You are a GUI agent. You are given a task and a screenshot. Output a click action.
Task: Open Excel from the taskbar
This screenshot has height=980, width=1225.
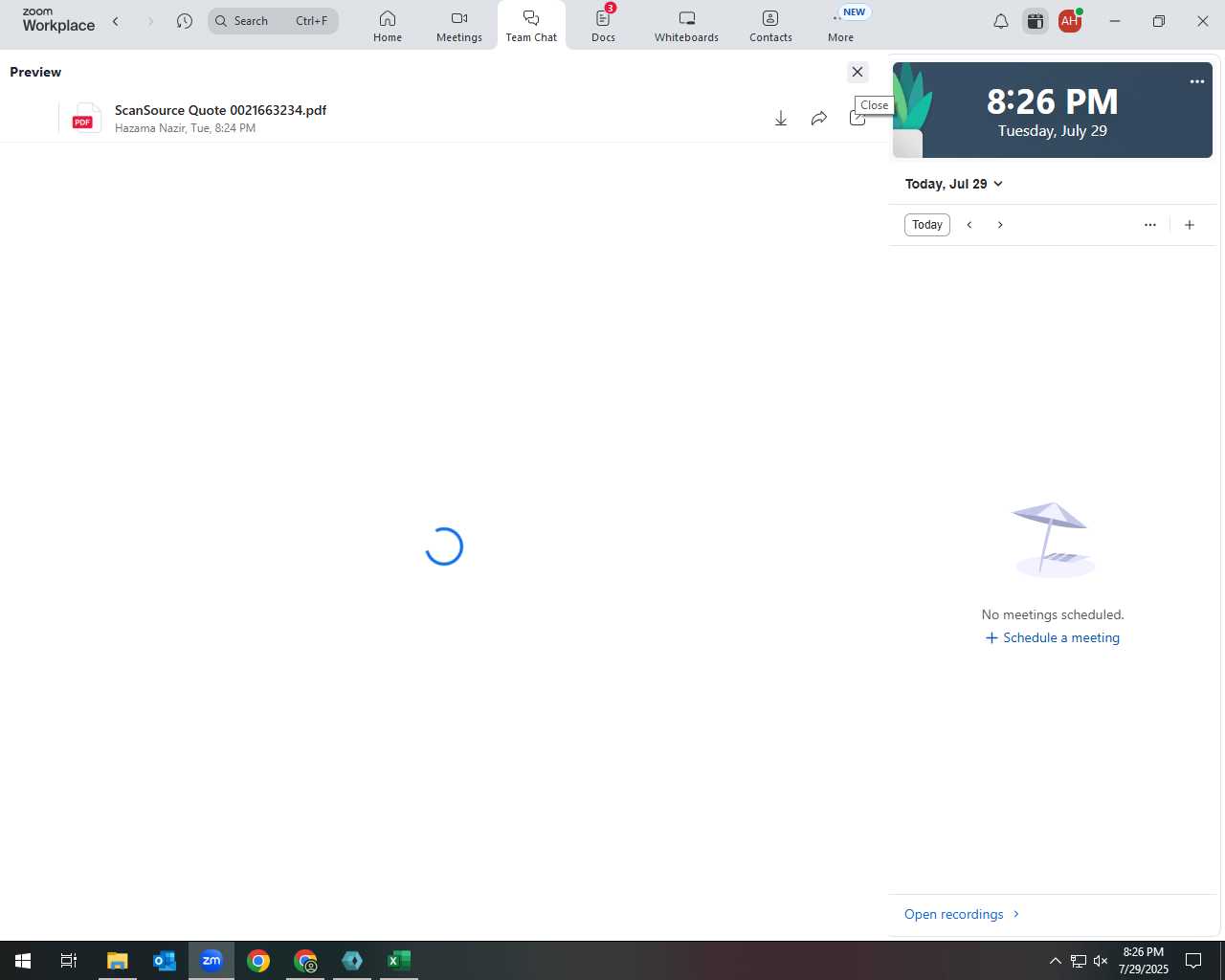(x=399, y=961)
